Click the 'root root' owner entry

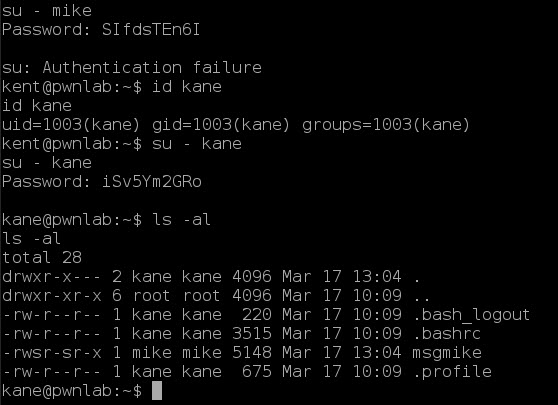tap(177, 296)
